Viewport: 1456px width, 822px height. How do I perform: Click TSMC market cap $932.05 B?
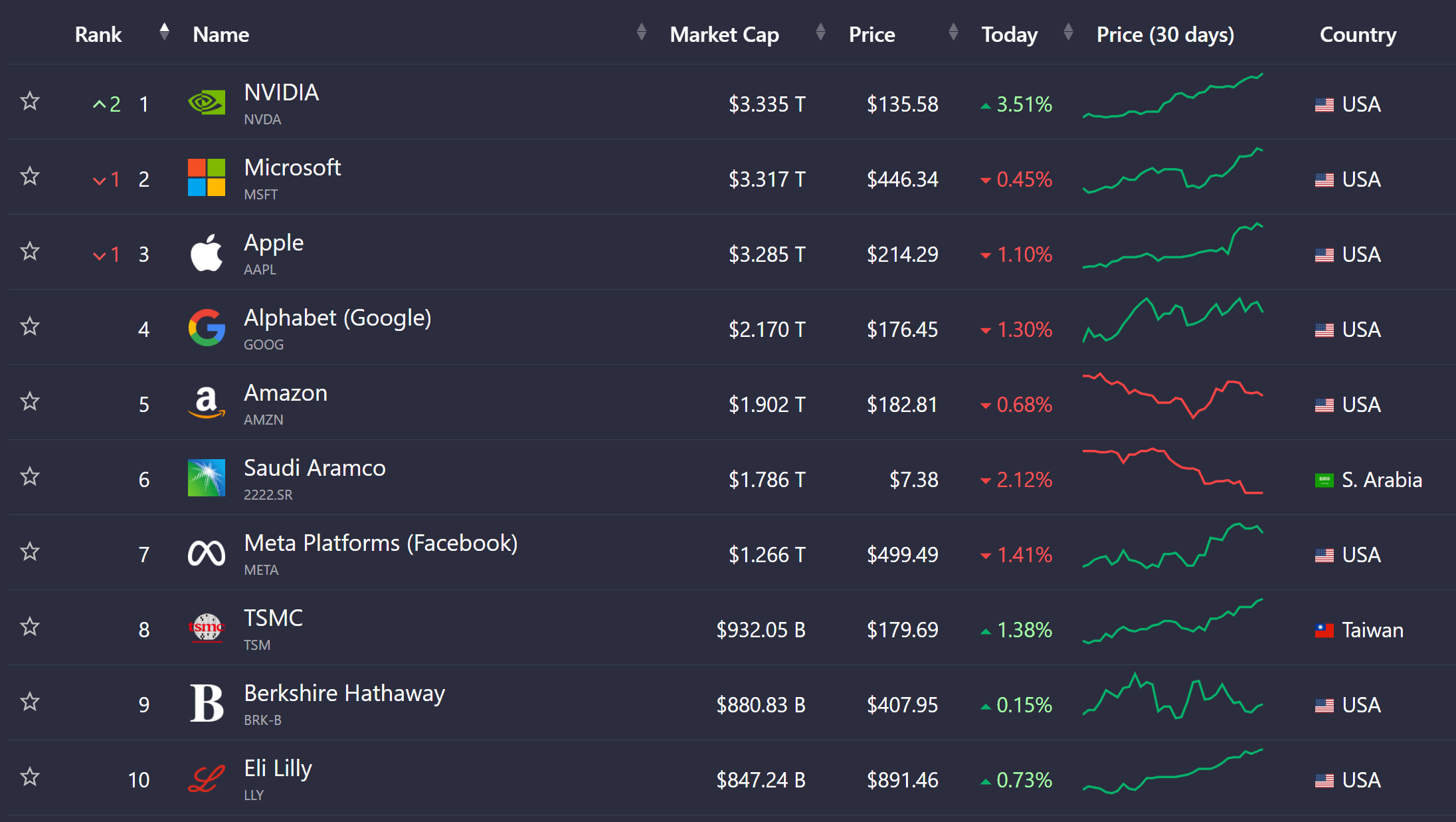coord(761,630)
